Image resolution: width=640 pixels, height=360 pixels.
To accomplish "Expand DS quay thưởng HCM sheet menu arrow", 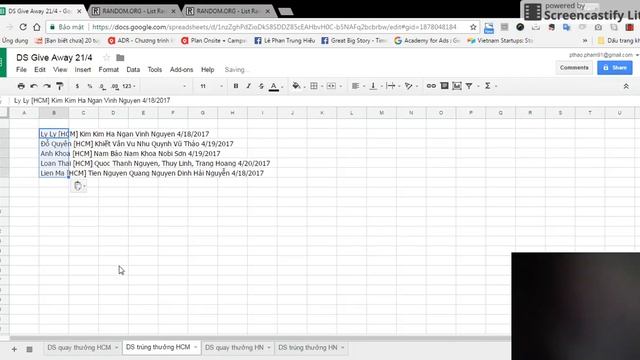I will pos(116,347).
